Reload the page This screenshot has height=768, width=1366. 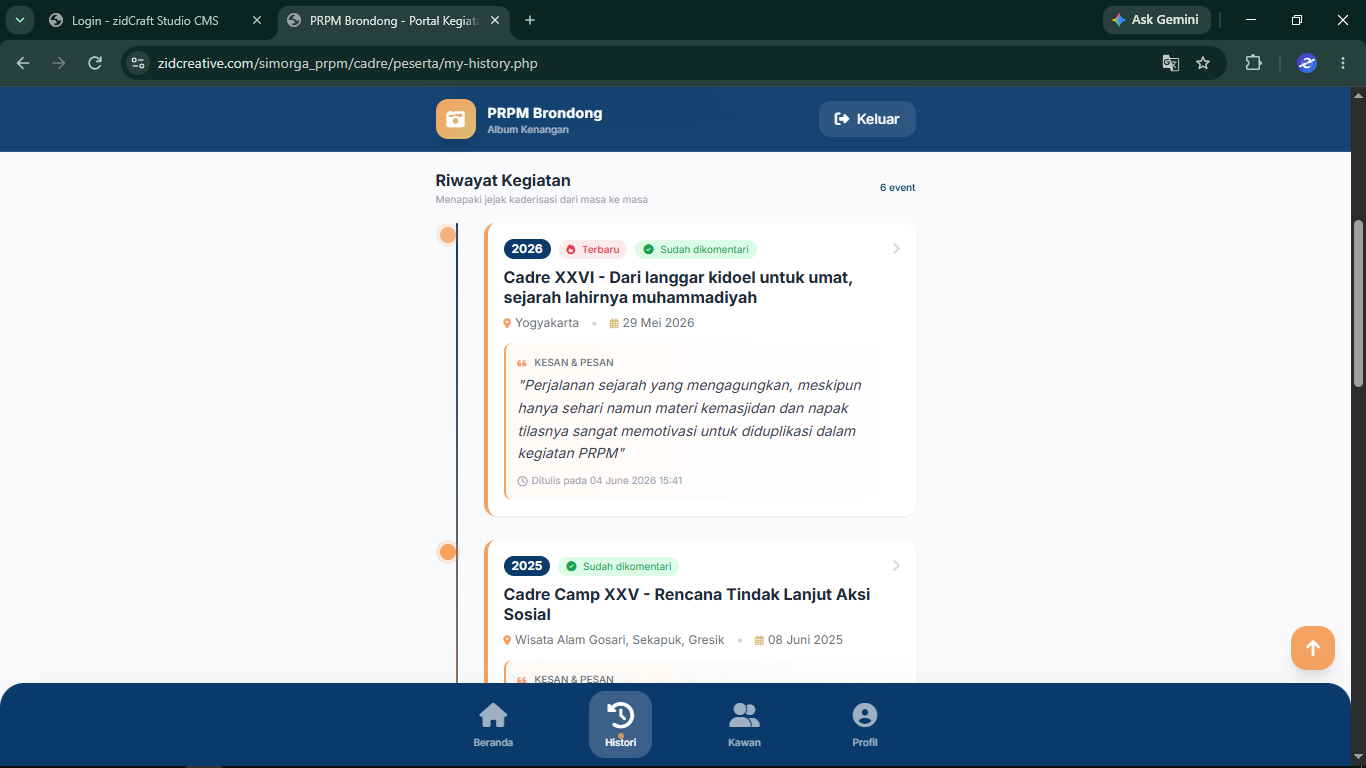95,63
